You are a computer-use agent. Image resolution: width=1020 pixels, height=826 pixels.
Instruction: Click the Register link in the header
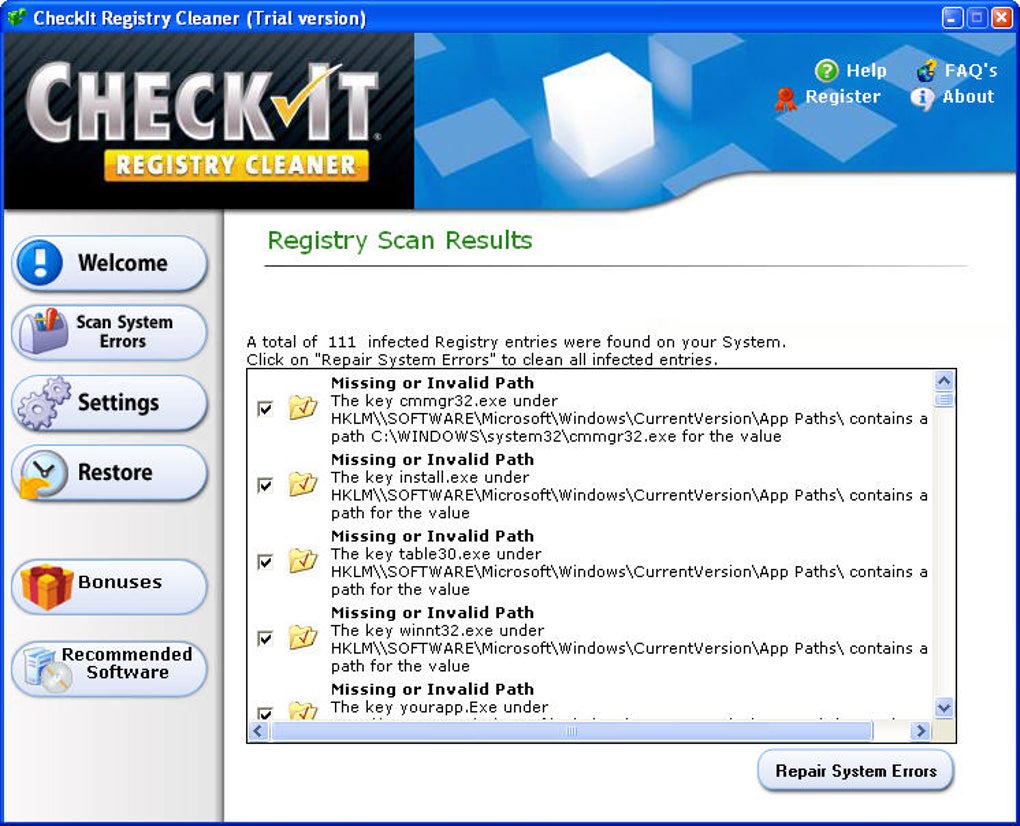pyautogui.click(x=842, y=97)
